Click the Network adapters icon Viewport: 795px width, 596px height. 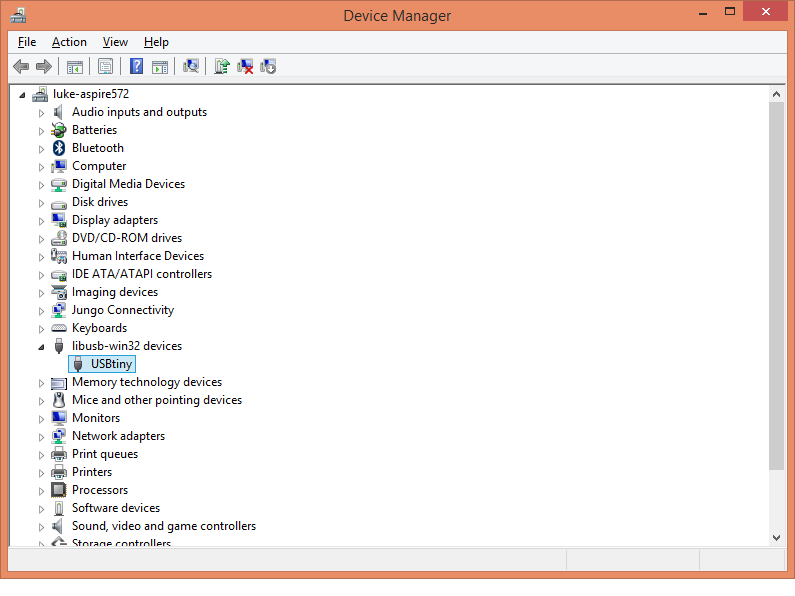point(59,436)
